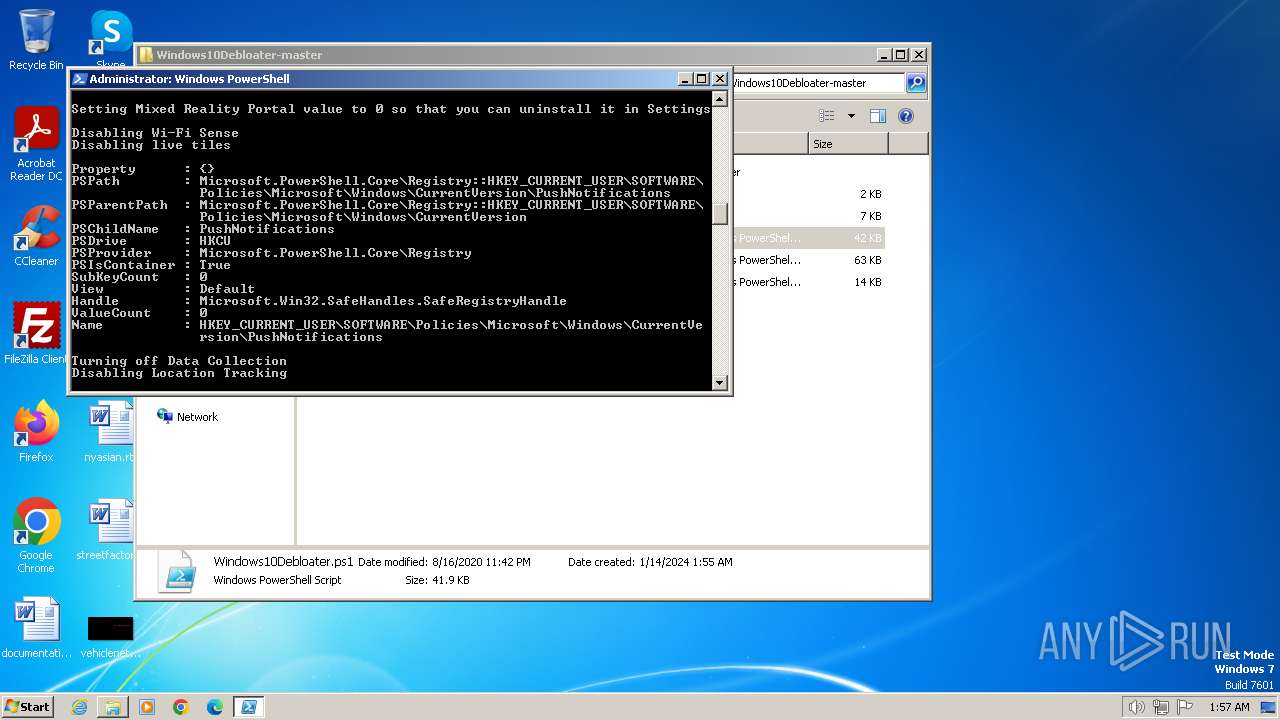Select the nyasian Word document on the desktop
Image resolution: width=1280 pixels, height=720 pixels.
click(x=110, y=431)
